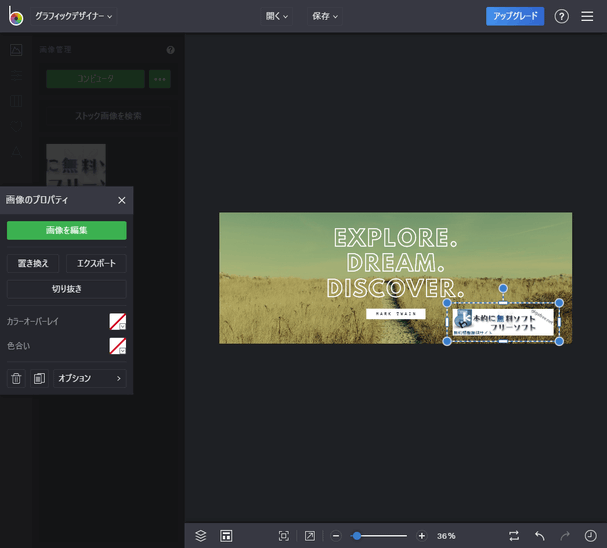Click the コンピュータ upload button
Screen dimensions: 607x548
point(95,79)
